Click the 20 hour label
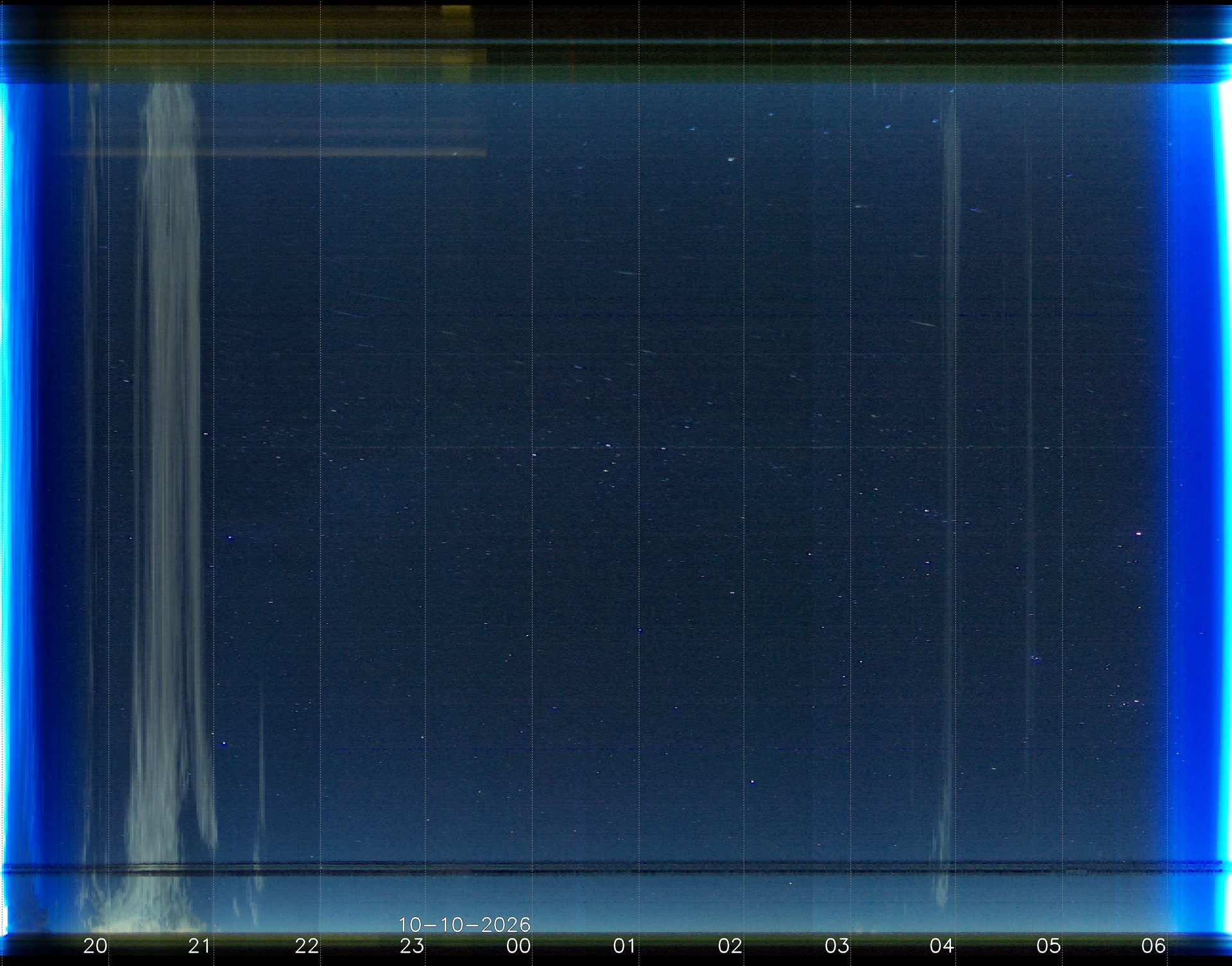This screenshot has width=1232, height=966. [x=96, y=945]
